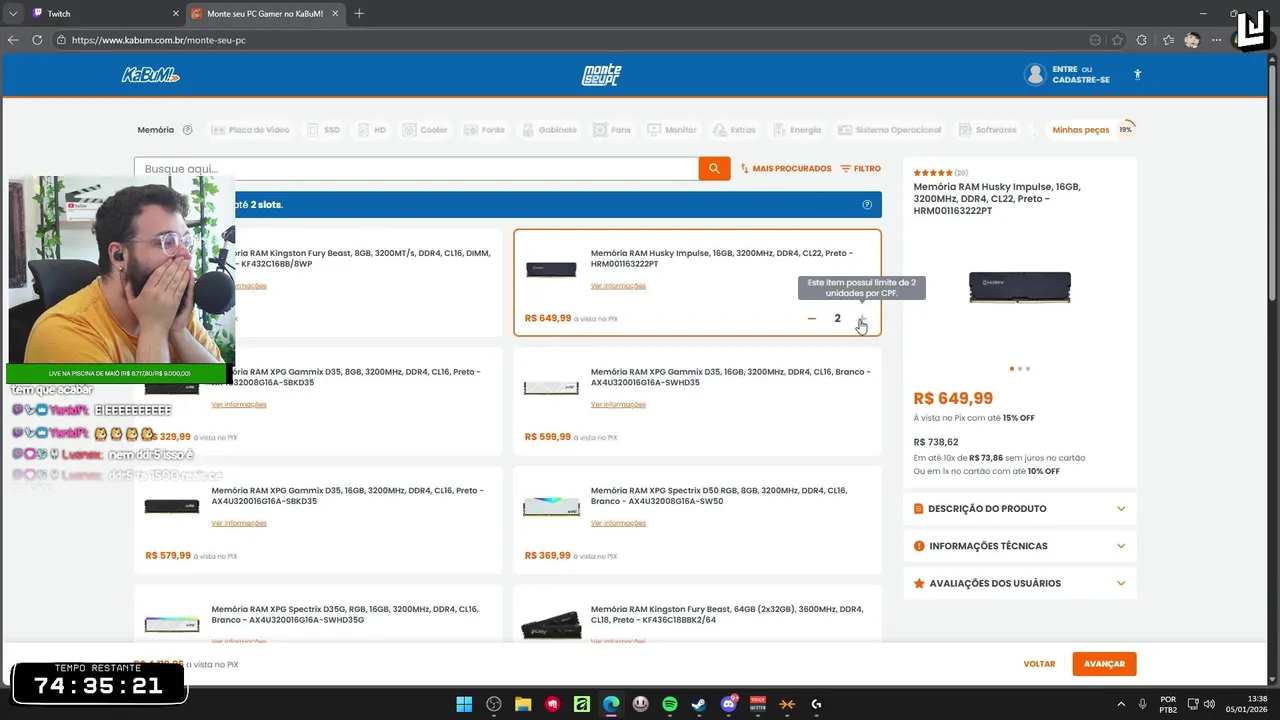The image size is (1280, 720).
Task: Go to the Cooler category
Action: point(425,130)
